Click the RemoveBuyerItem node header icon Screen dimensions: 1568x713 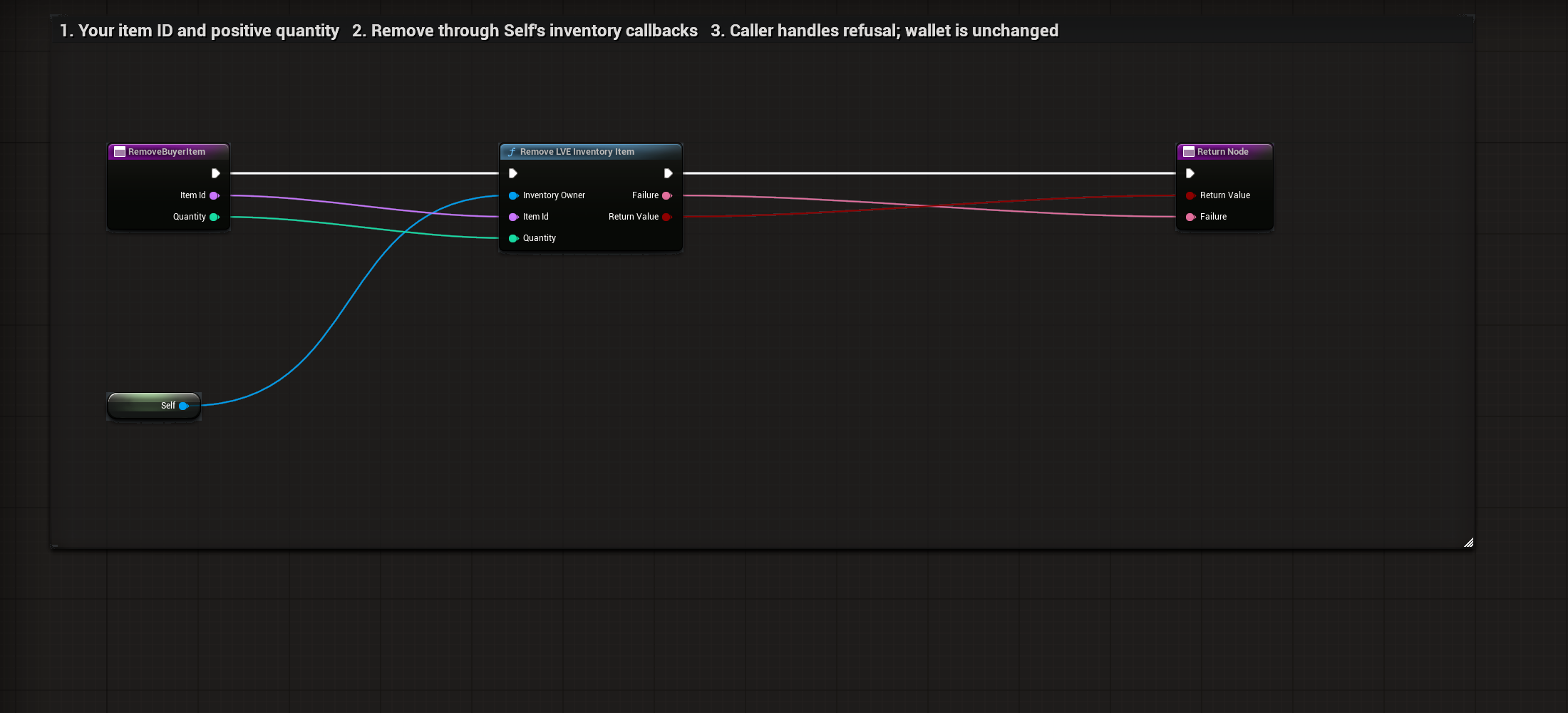tap(120, 152)
